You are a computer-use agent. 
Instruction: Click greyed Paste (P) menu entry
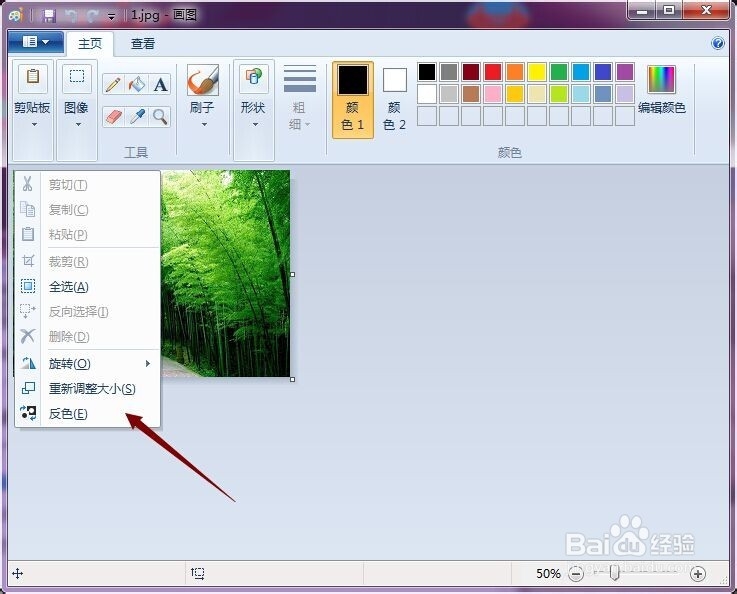(x=88, y=234)
